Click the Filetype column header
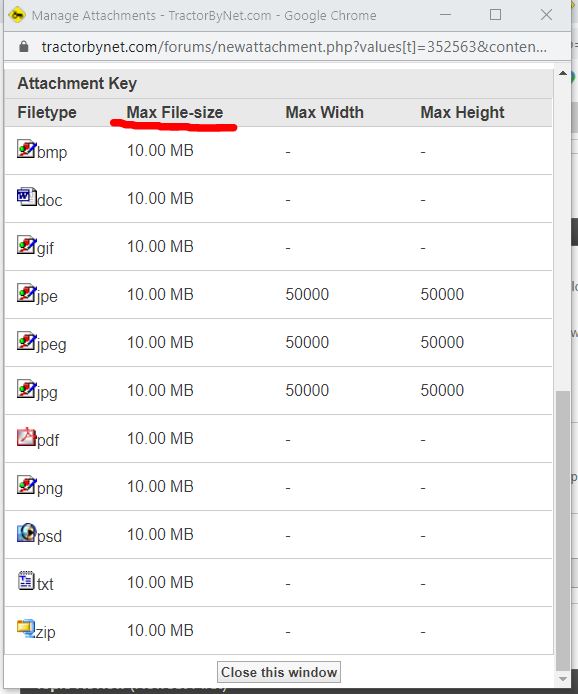 pos(47,112)
